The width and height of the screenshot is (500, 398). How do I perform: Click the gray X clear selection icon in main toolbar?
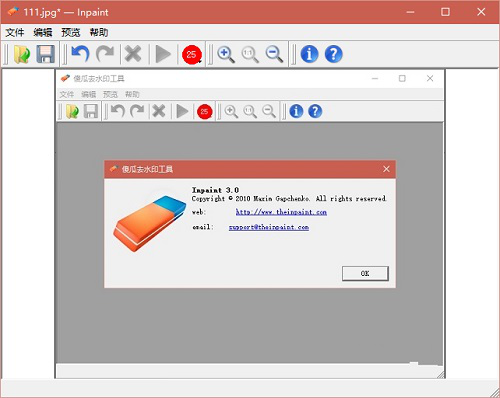(133, 54)
